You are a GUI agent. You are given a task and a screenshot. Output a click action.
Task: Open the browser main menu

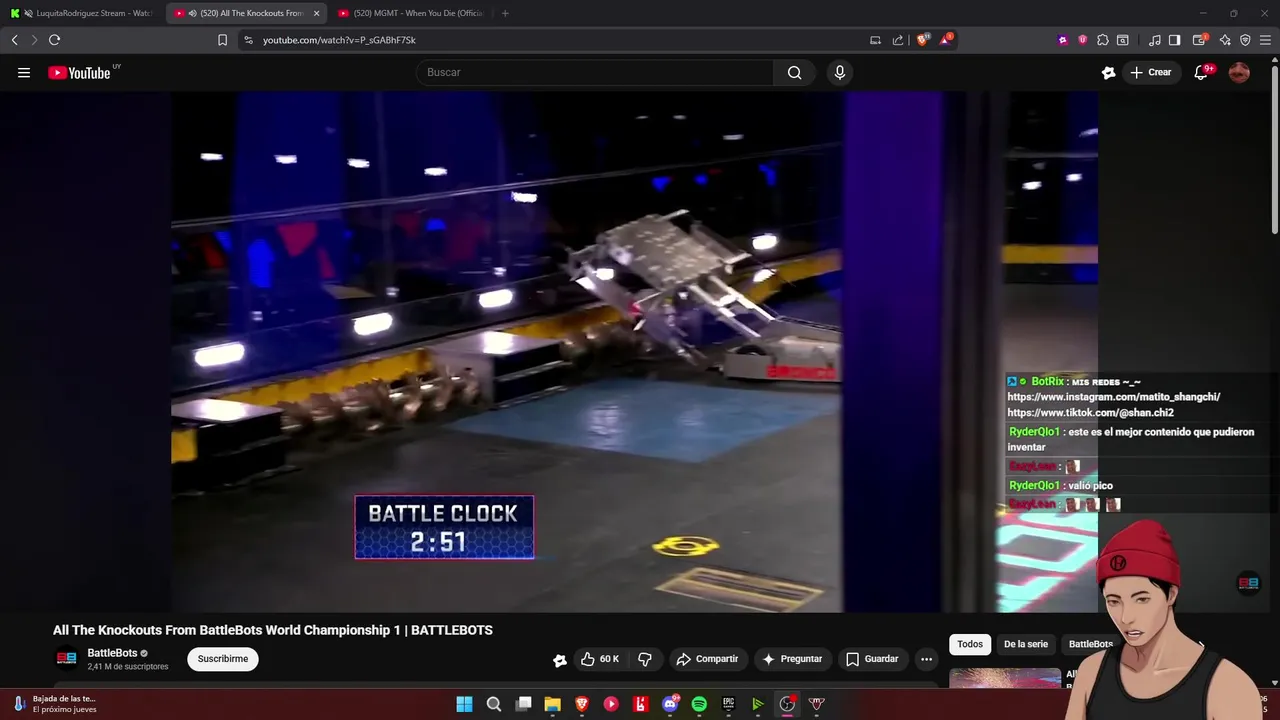pyautogui.click(x=1266, y=40)
